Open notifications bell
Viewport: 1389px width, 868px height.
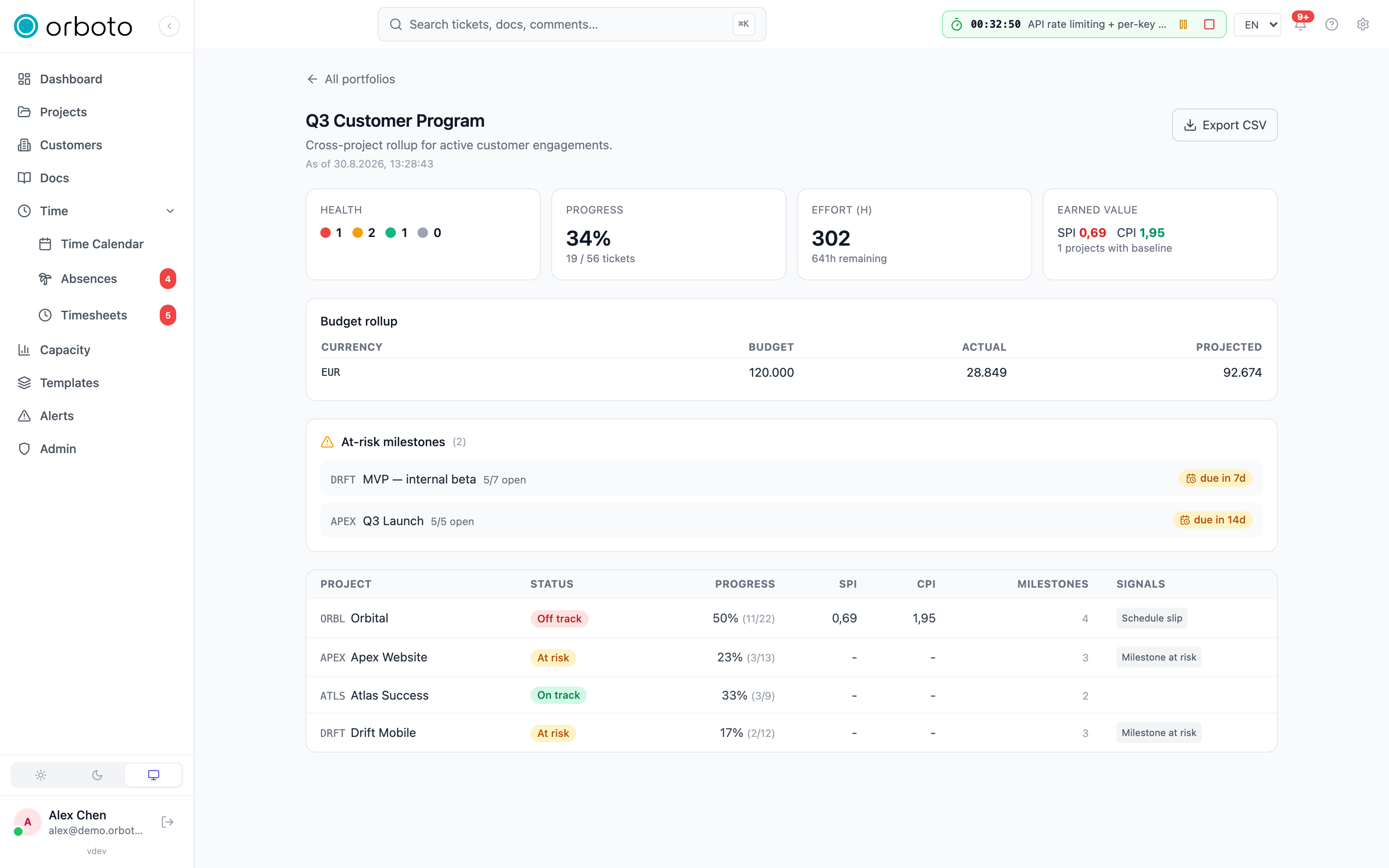click(1300, 24)
